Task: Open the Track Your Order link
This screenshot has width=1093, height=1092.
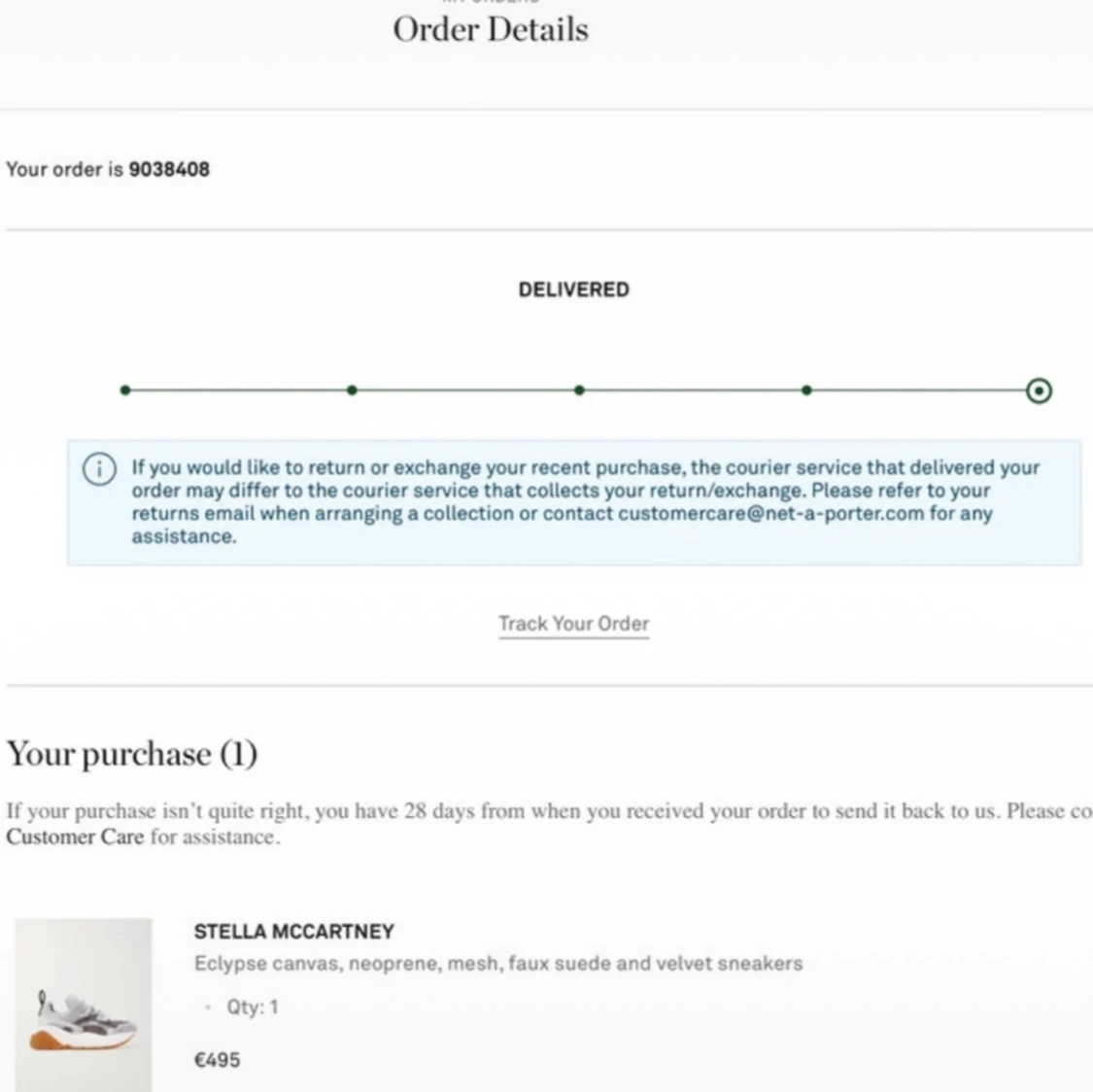Action: pyautogui.click(x=573, y=624)
